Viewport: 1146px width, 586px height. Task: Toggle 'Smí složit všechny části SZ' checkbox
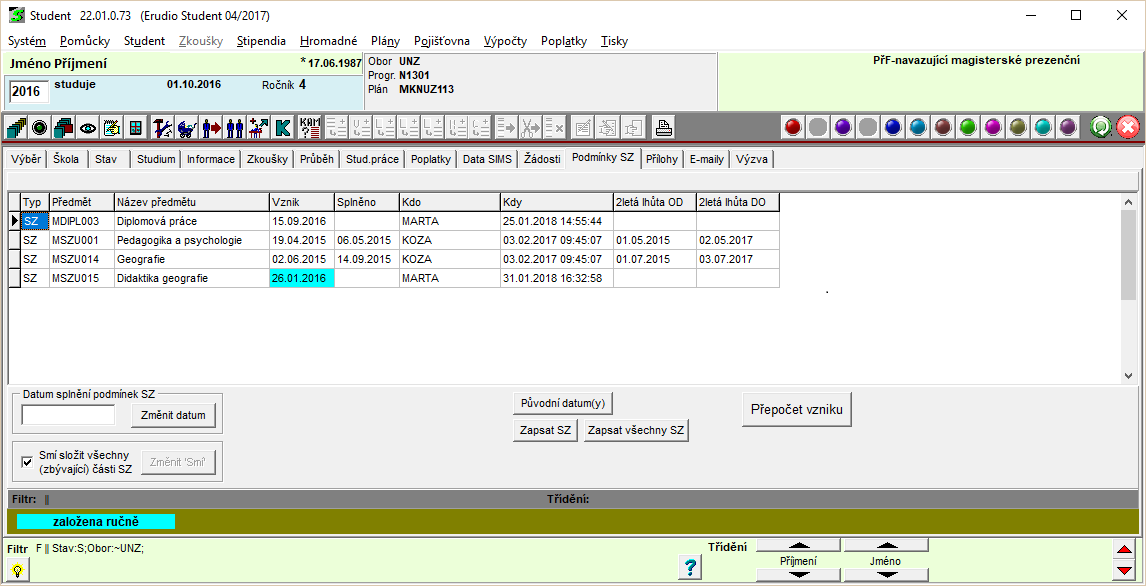(27, 461)
